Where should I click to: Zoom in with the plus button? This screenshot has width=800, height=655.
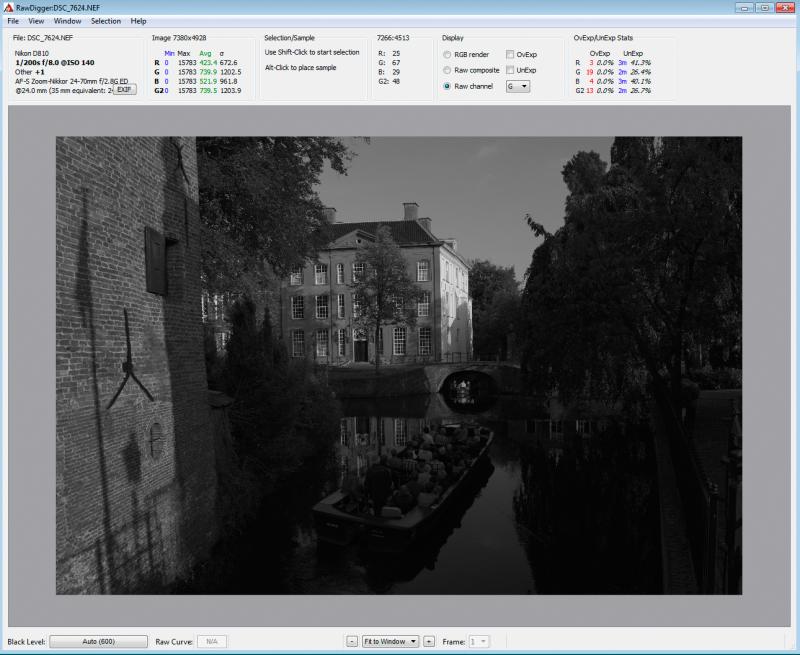pos(429,641)
